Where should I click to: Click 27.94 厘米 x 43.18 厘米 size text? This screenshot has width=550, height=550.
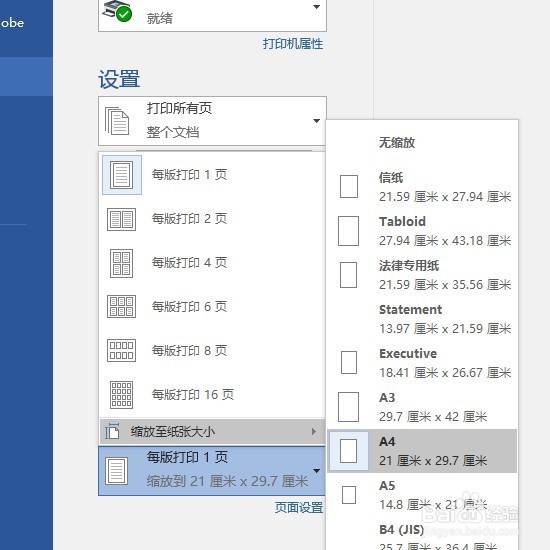click(445, 241)
